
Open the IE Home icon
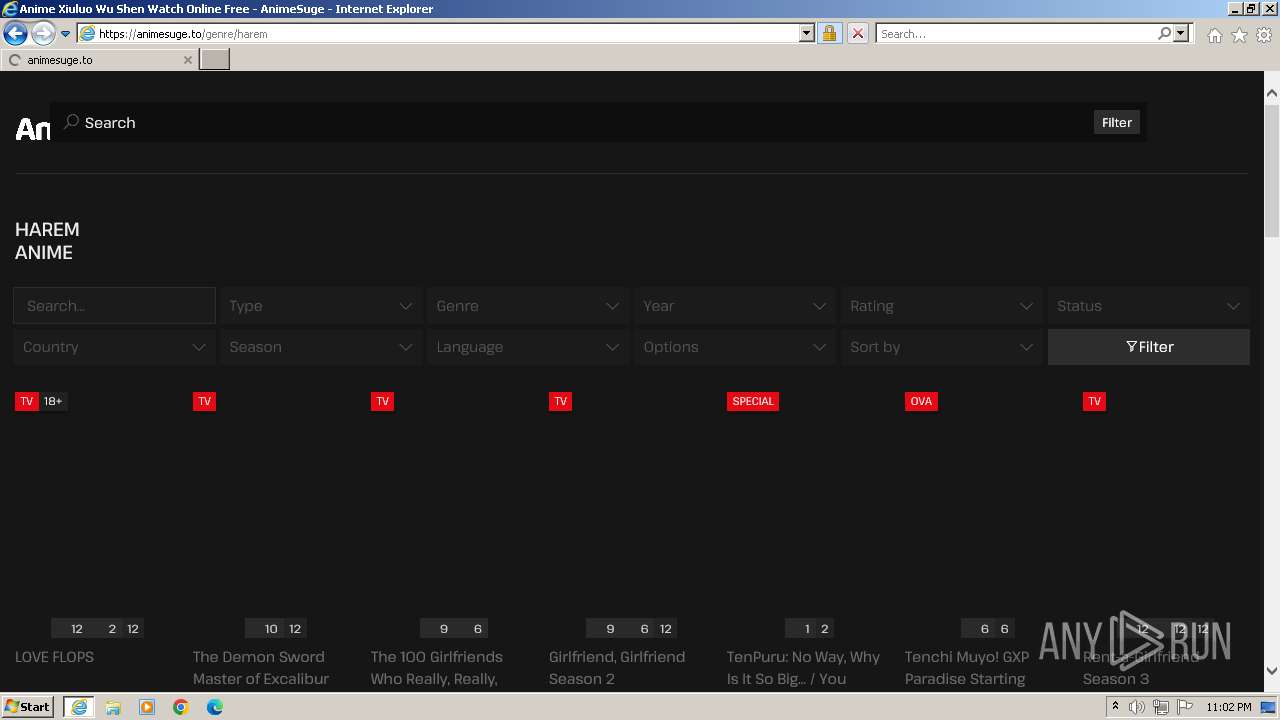pyautogui.click(x=1214, y=35)
